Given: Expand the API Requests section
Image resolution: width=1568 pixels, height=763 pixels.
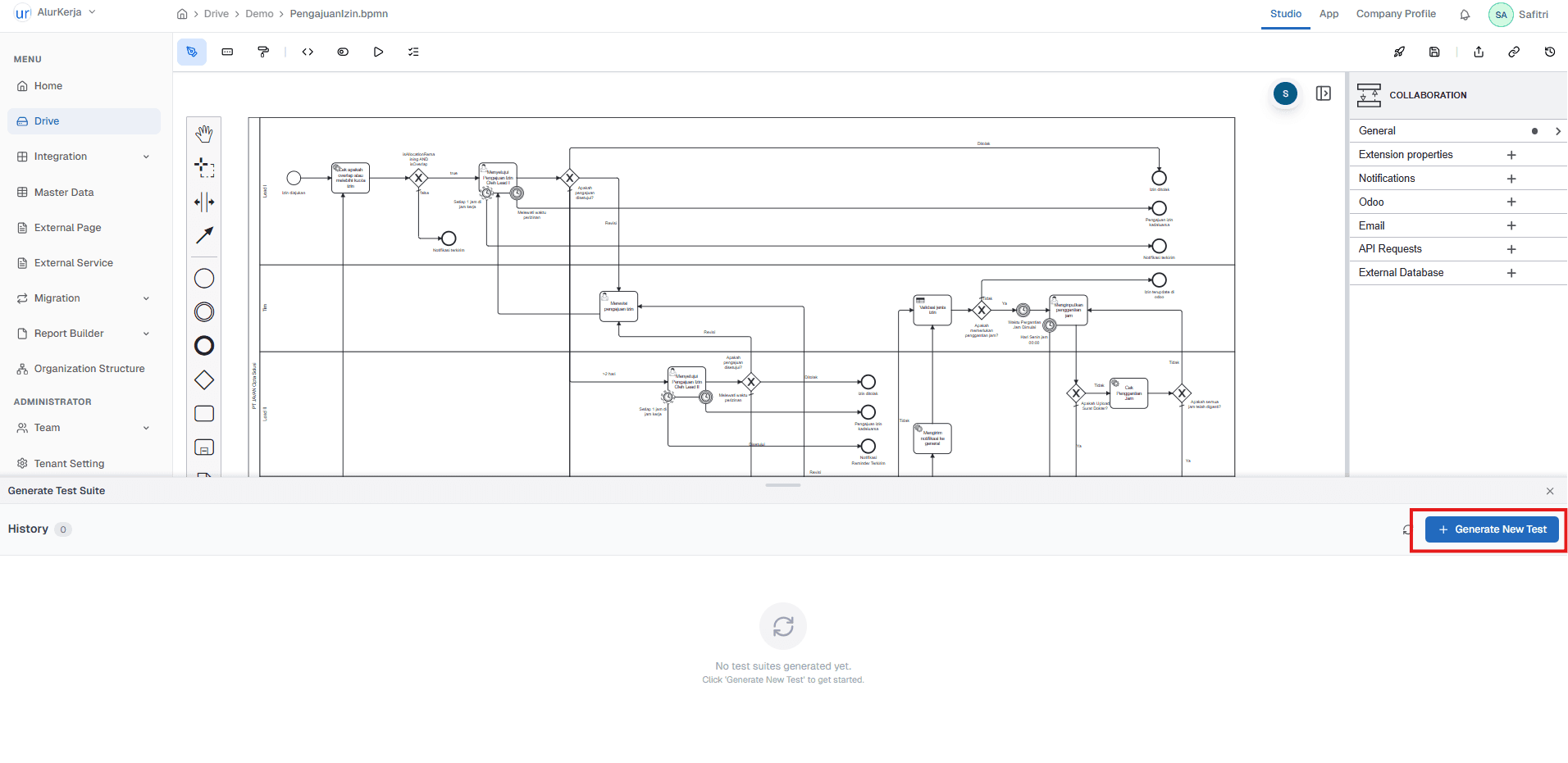Looking at the screenshot, I should pos(1511,249).
